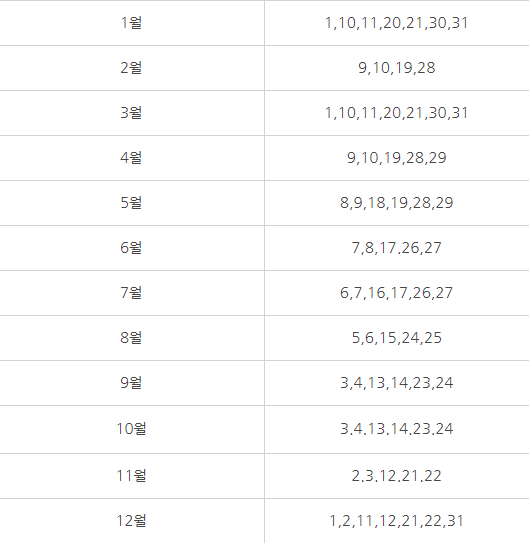Click dates 9,10,19,28 for February

point(396,68)
